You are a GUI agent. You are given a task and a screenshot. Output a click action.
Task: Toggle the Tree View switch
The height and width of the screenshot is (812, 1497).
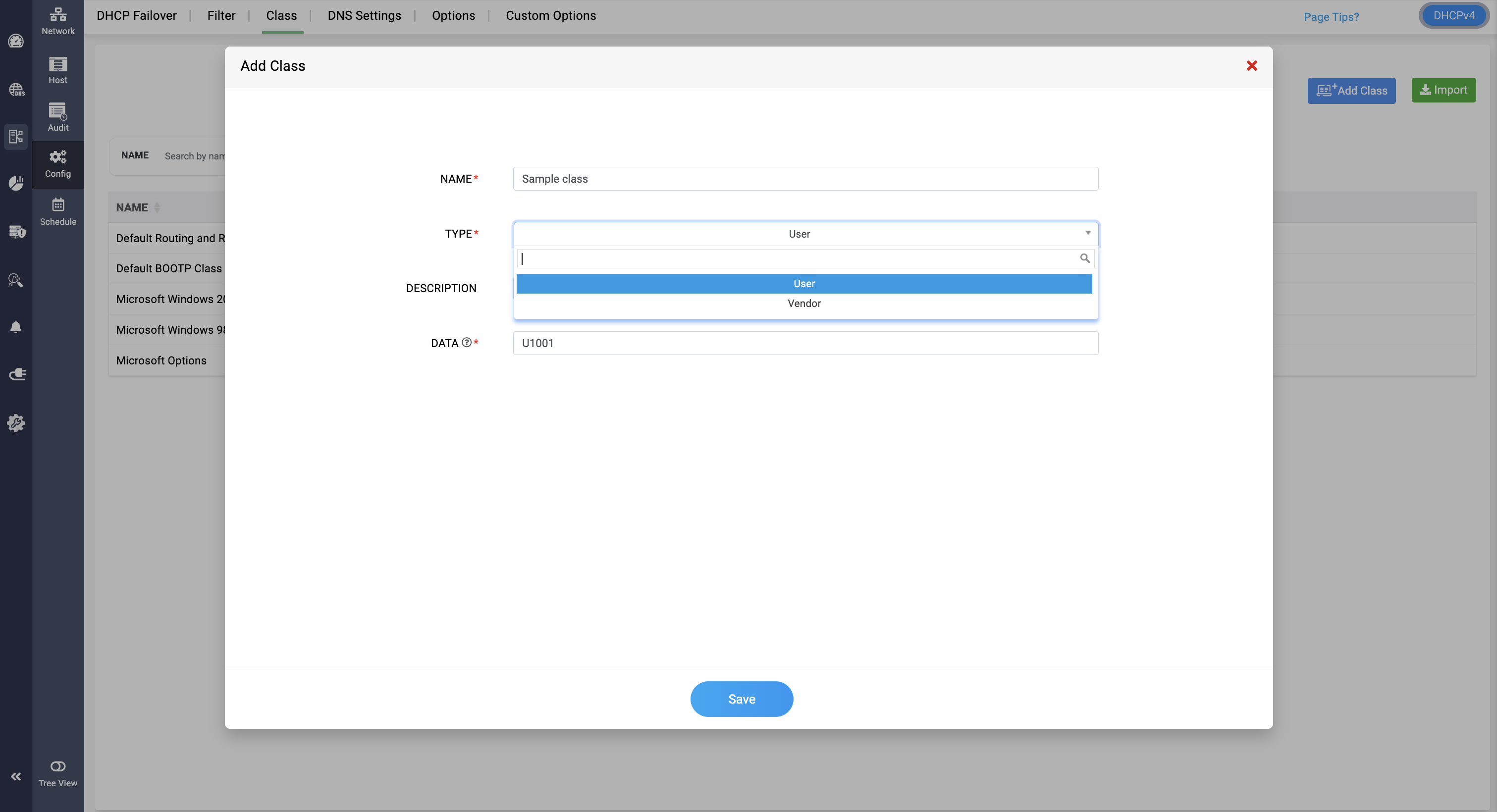(57, 766)
